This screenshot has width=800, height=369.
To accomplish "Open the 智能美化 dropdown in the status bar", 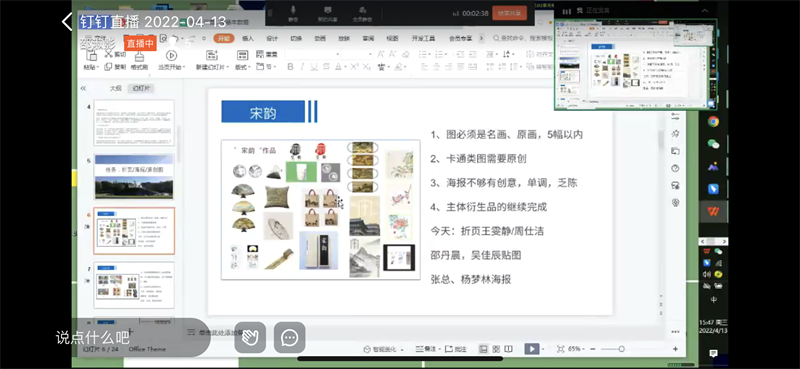I will tap(383, 349).
